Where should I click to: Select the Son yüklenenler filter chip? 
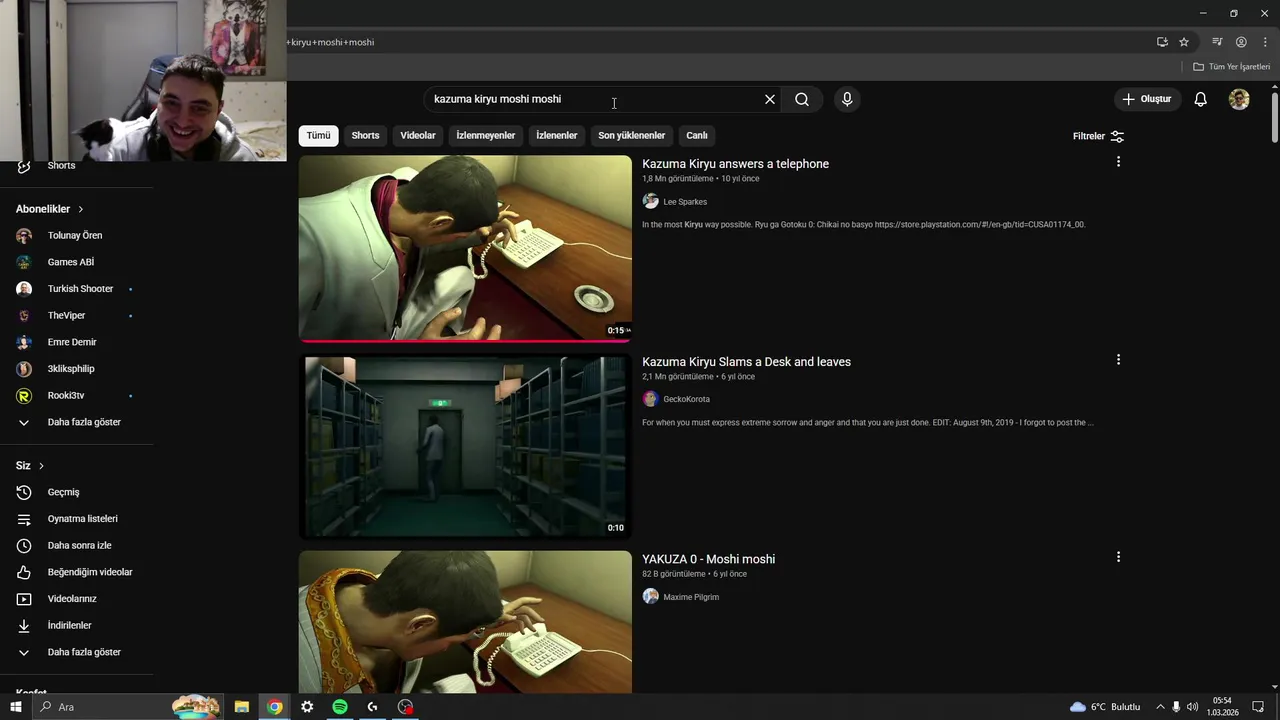click(x=631, y=135)
